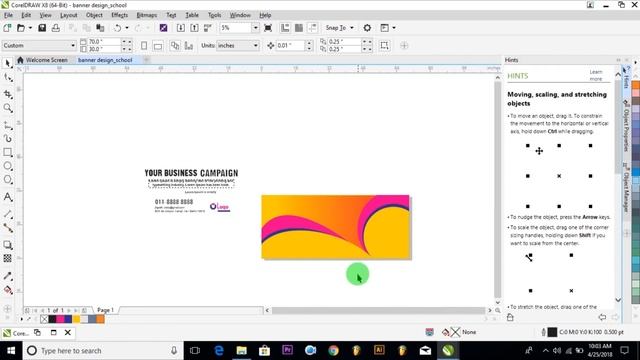640x360 pixels.
Task: Select the Connector tool
Action: click(7, 228)
